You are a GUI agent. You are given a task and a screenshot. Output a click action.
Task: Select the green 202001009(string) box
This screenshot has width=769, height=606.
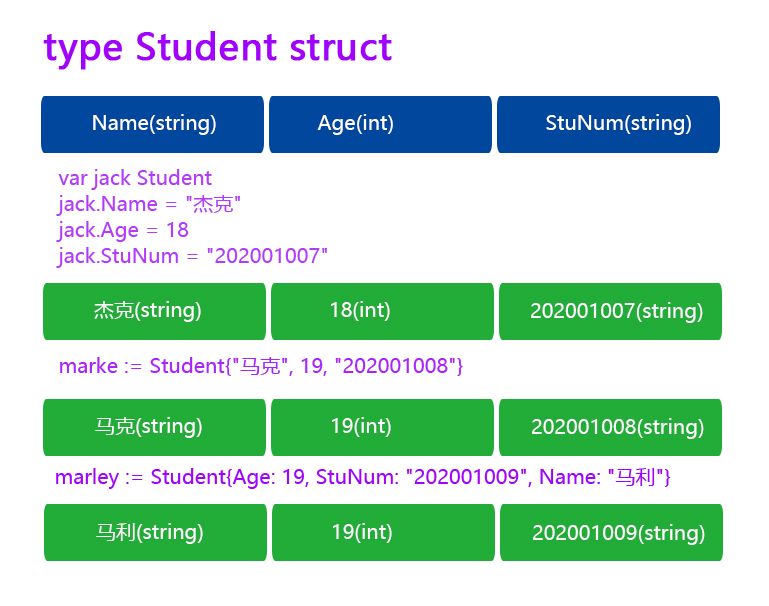pos(611,532)
